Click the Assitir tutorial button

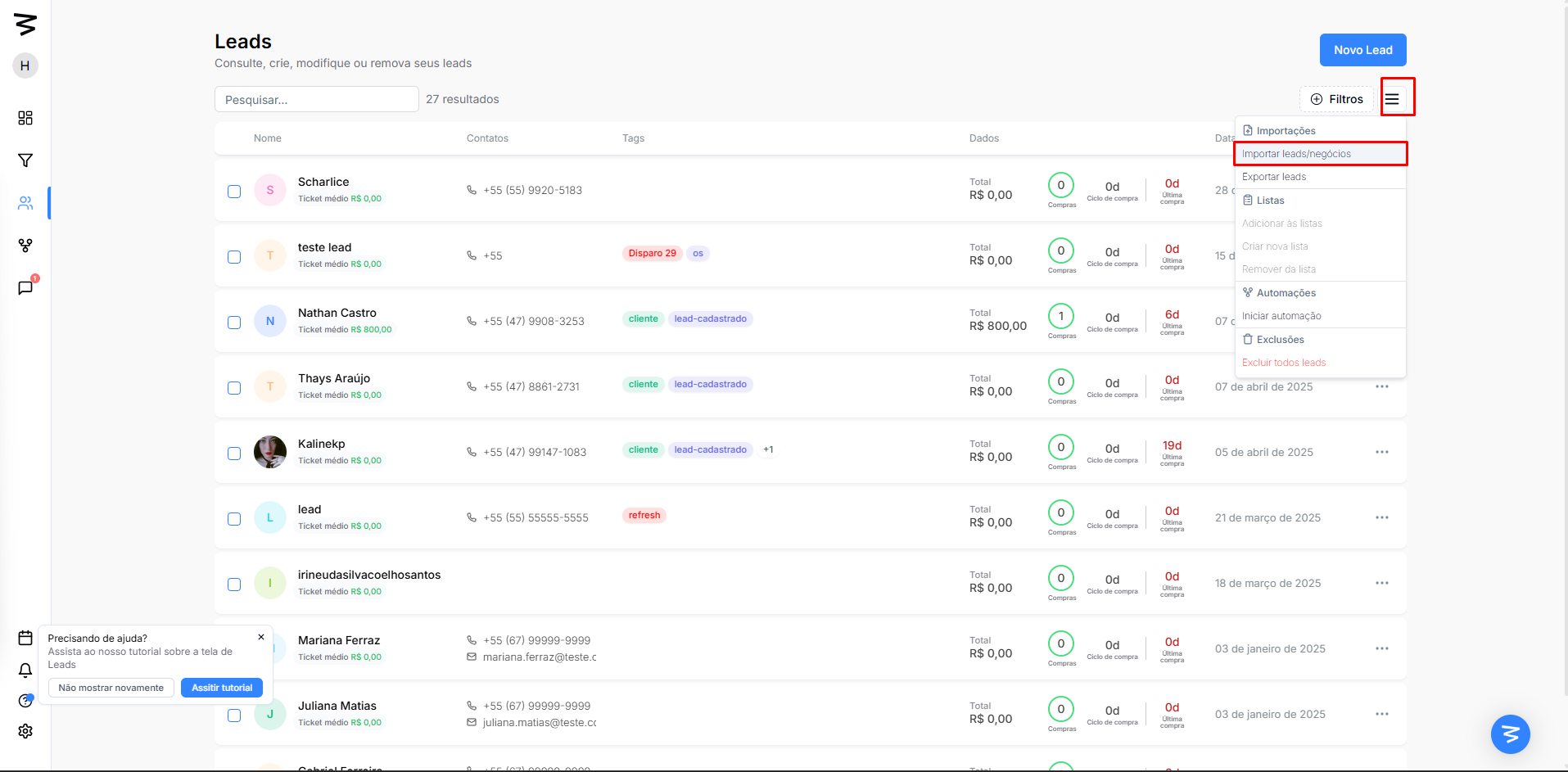[222, 688]
